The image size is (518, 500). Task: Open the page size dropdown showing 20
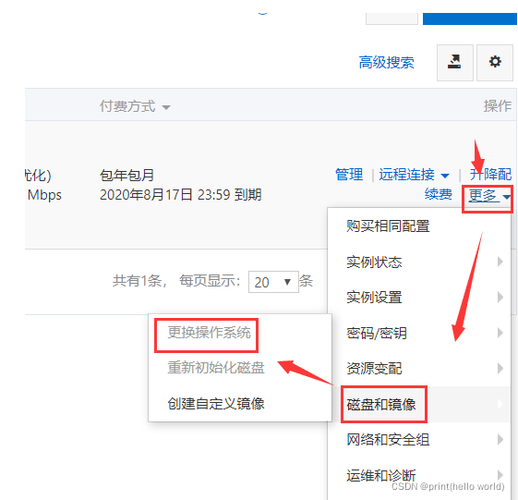[x=273, y=282]
